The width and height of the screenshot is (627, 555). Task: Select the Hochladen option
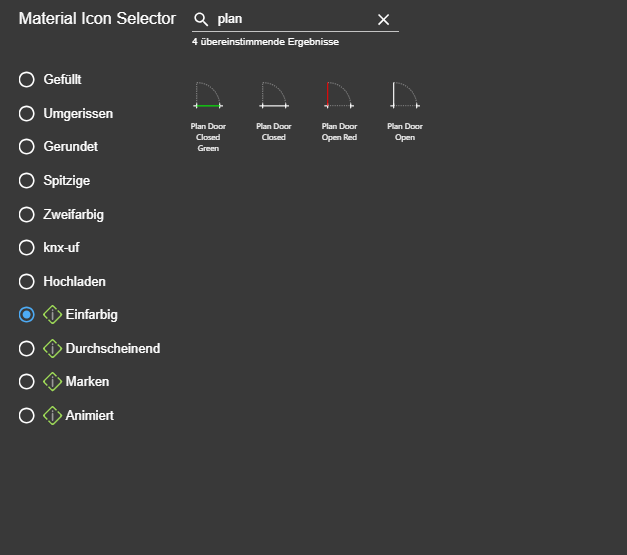point(27,281)
